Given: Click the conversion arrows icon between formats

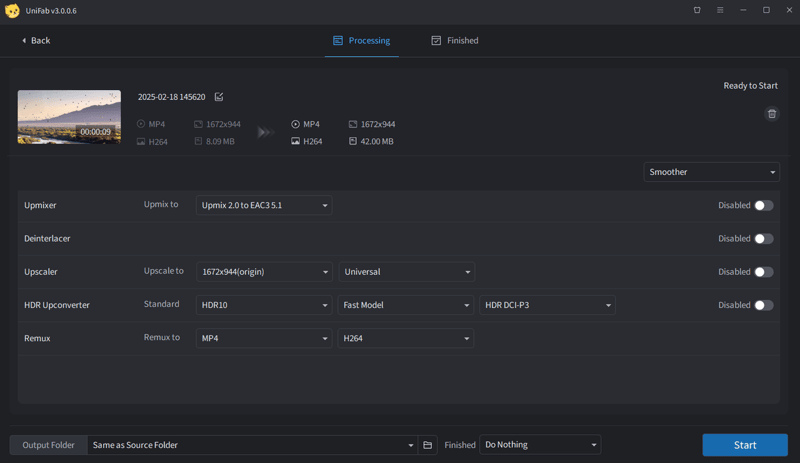Looking at the screenshot, I should click(x=265, y=132).
